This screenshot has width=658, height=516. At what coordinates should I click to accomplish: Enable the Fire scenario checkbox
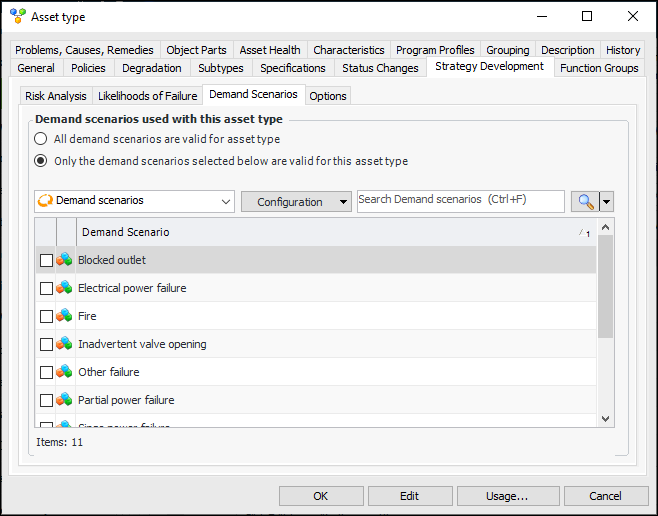click(x=46, y=316)
